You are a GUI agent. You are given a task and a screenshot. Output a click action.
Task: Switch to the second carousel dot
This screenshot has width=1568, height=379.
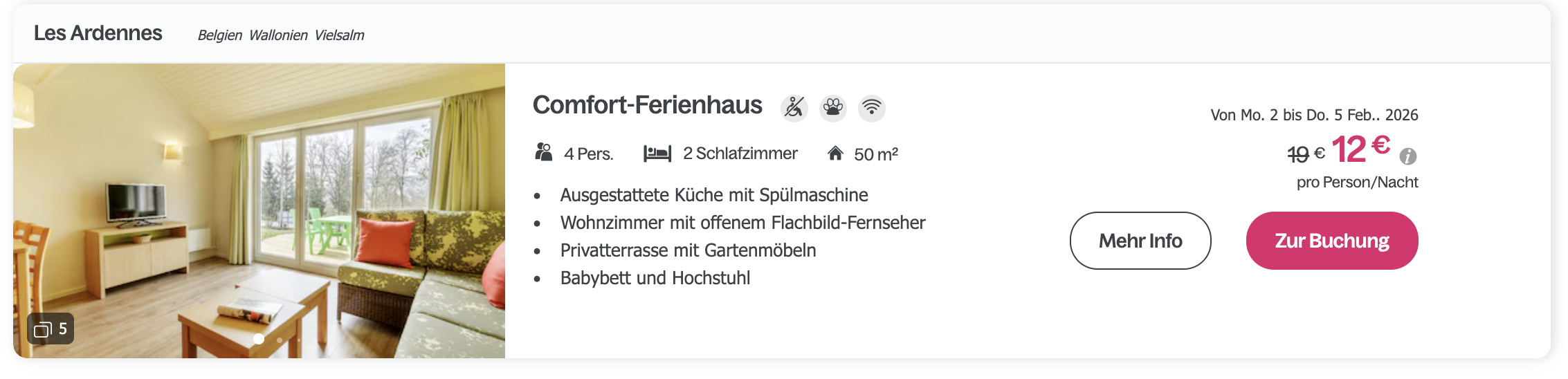click(x=280, y=340)
